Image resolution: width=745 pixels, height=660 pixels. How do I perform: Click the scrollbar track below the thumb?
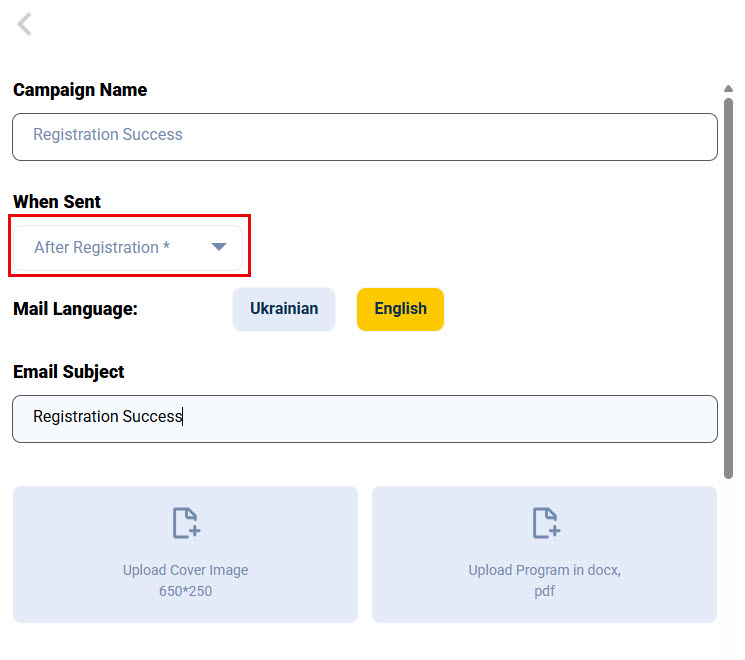click(x=729, y=560)
